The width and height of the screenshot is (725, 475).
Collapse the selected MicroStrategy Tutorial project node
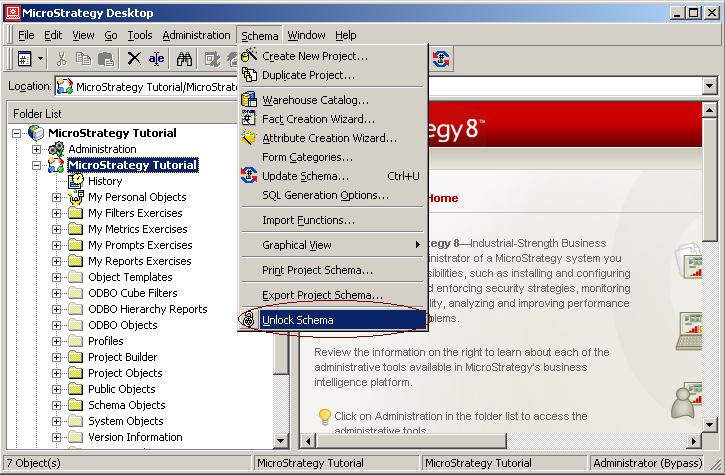pos(37,165)
